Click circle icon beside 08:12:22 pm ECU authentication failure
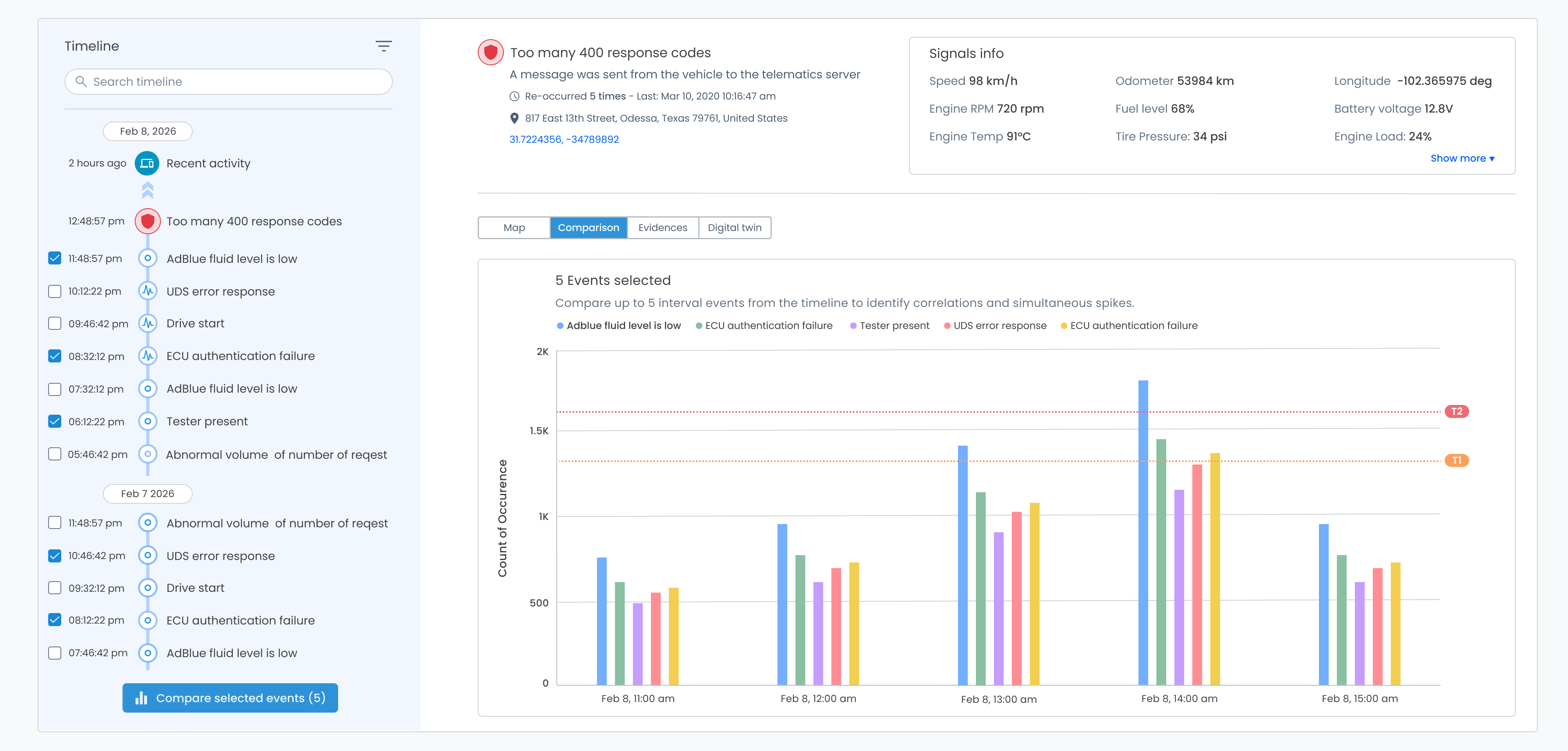The height and width of the screenshot is (751, 1568). point(147,620)
